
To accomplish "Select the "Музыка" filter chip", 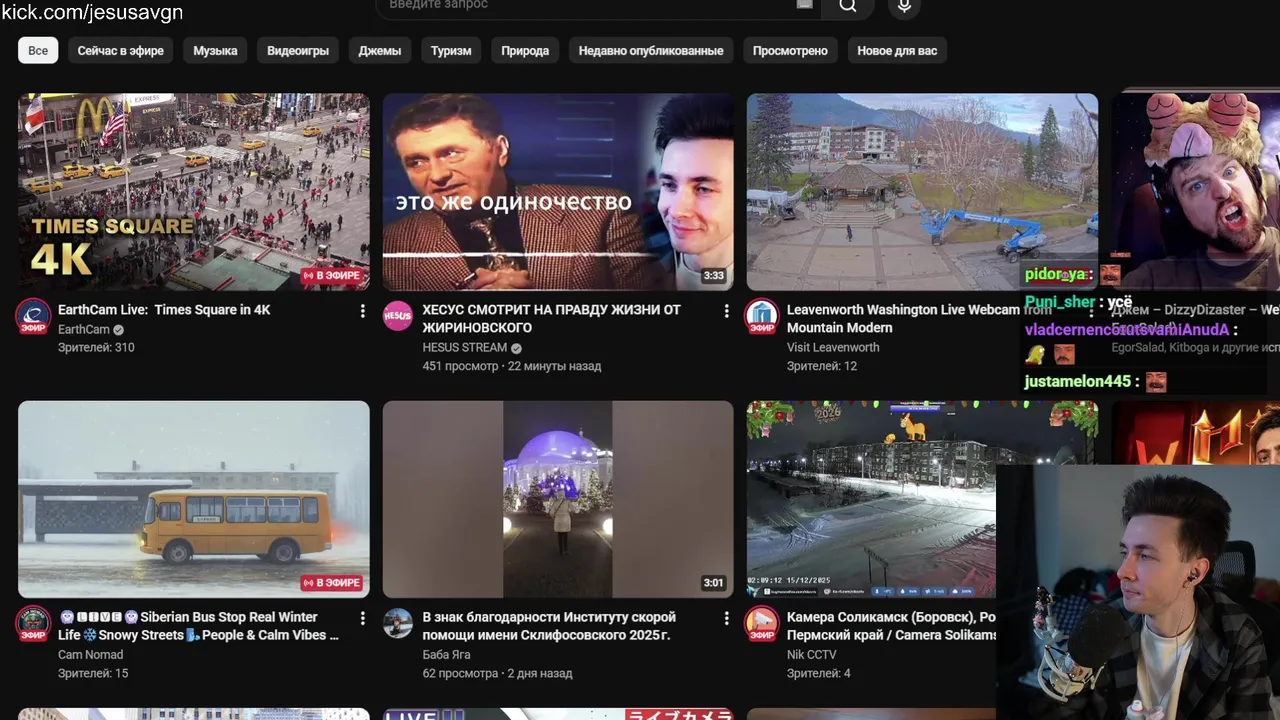I will point(215,50).
